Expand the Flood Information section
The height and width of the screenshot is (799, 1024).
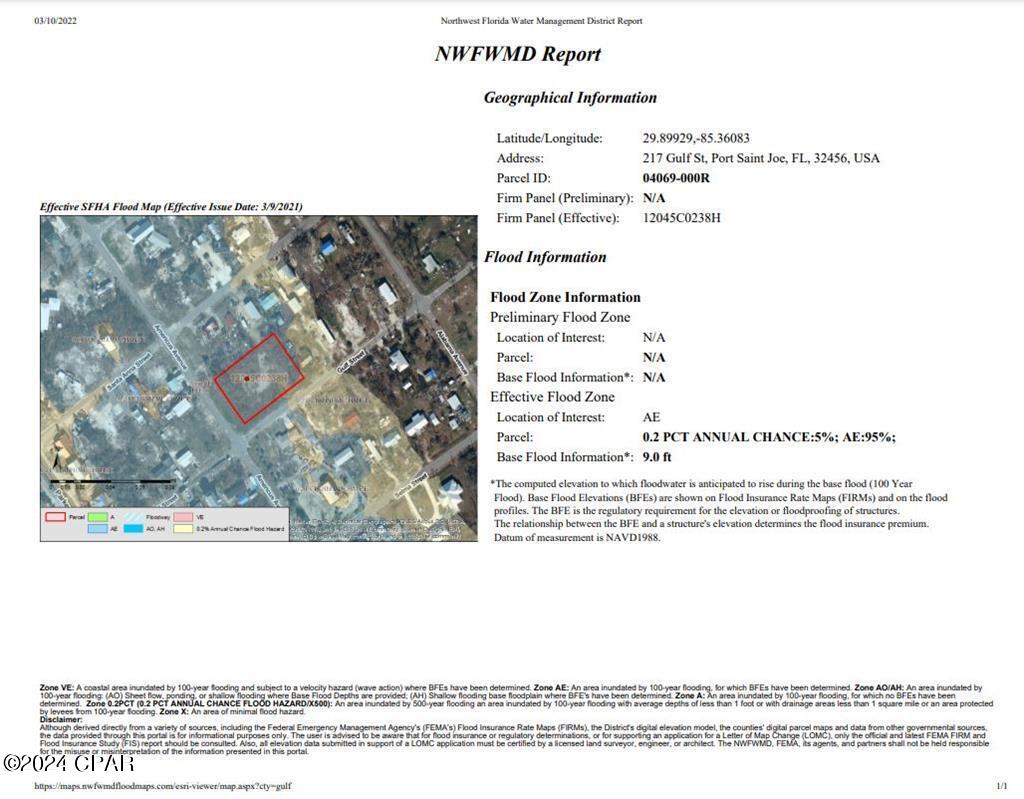(x=545, y=256)
